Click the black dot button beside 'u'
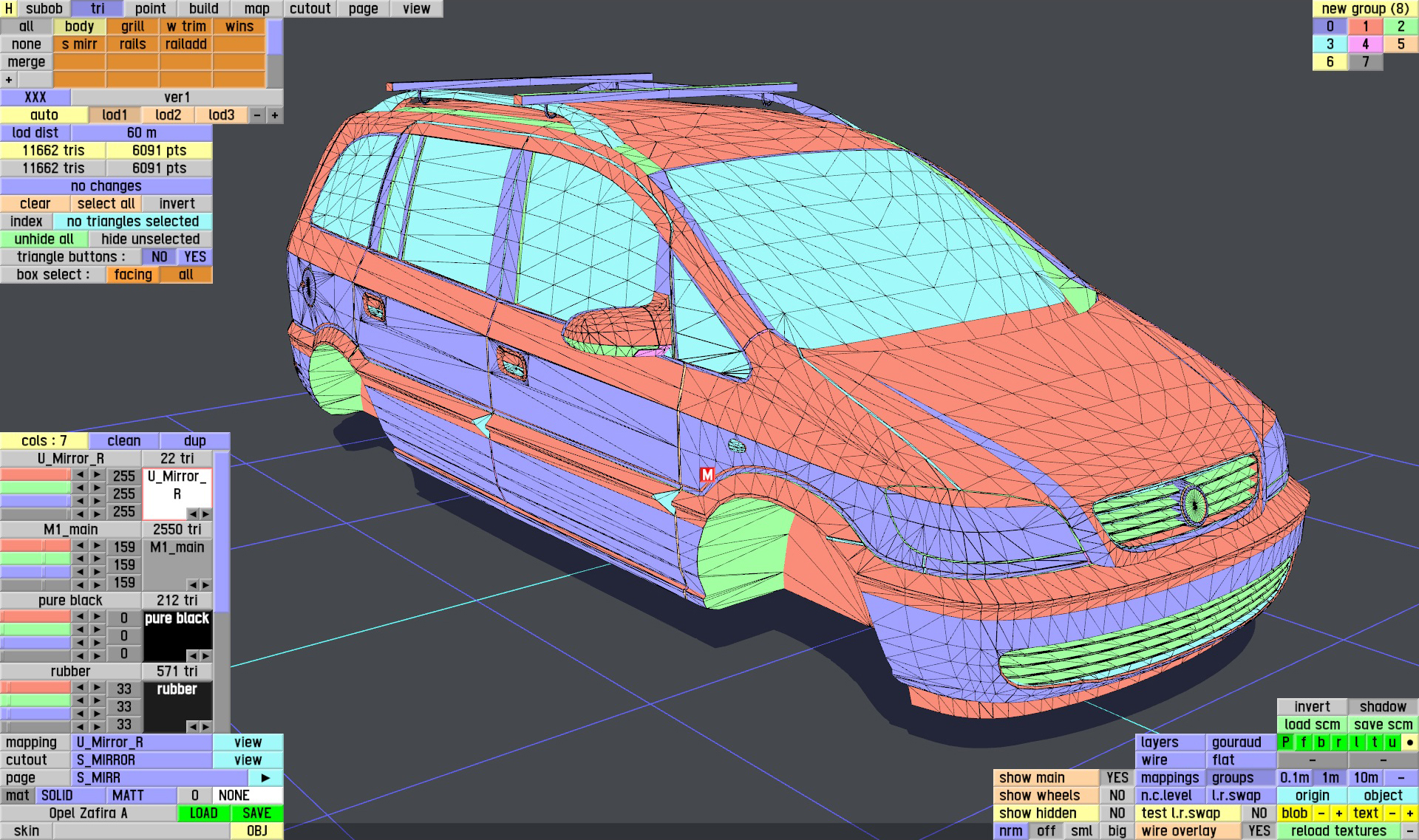Viewport: 1419px width, 840px height. click(1410, 742)
